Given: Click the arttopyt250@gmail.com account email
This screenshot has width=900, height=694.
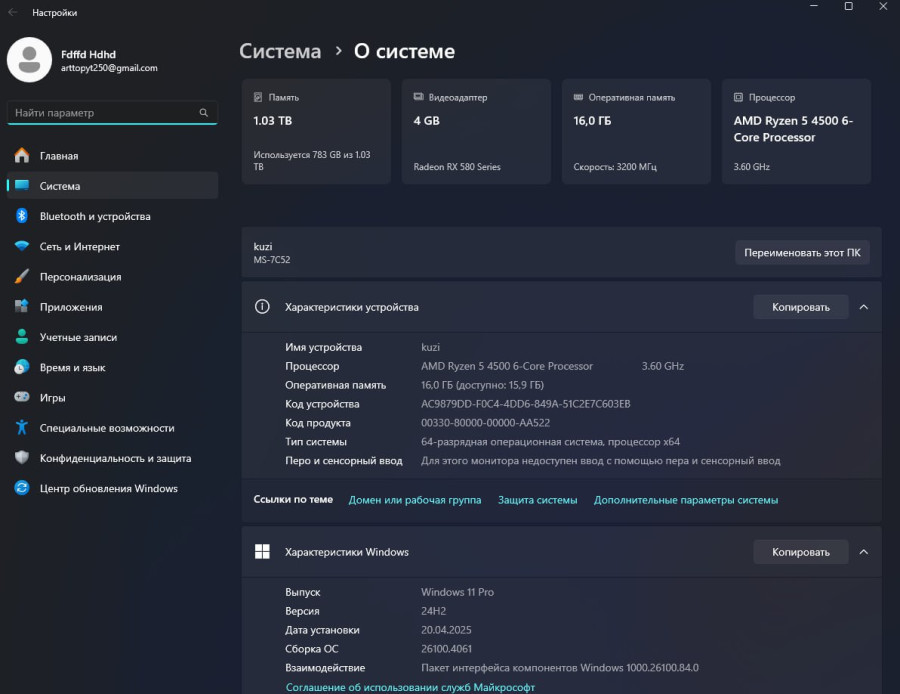Looking at the screenshot, I should click(109, 68).
